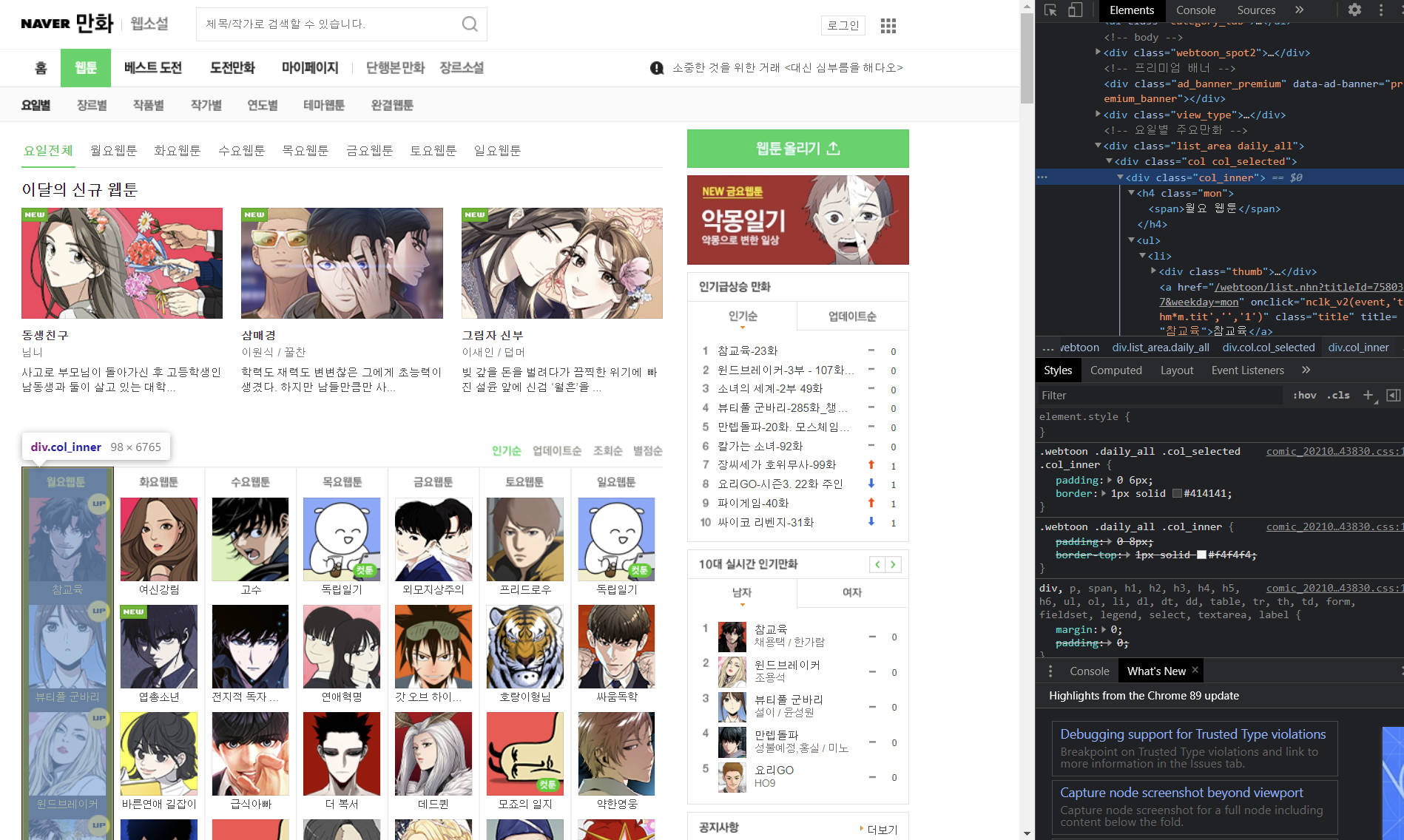This screenshot has width=1404, height=840.
Task: Sort the daily list by 별점순
Action: pos(648,450)
